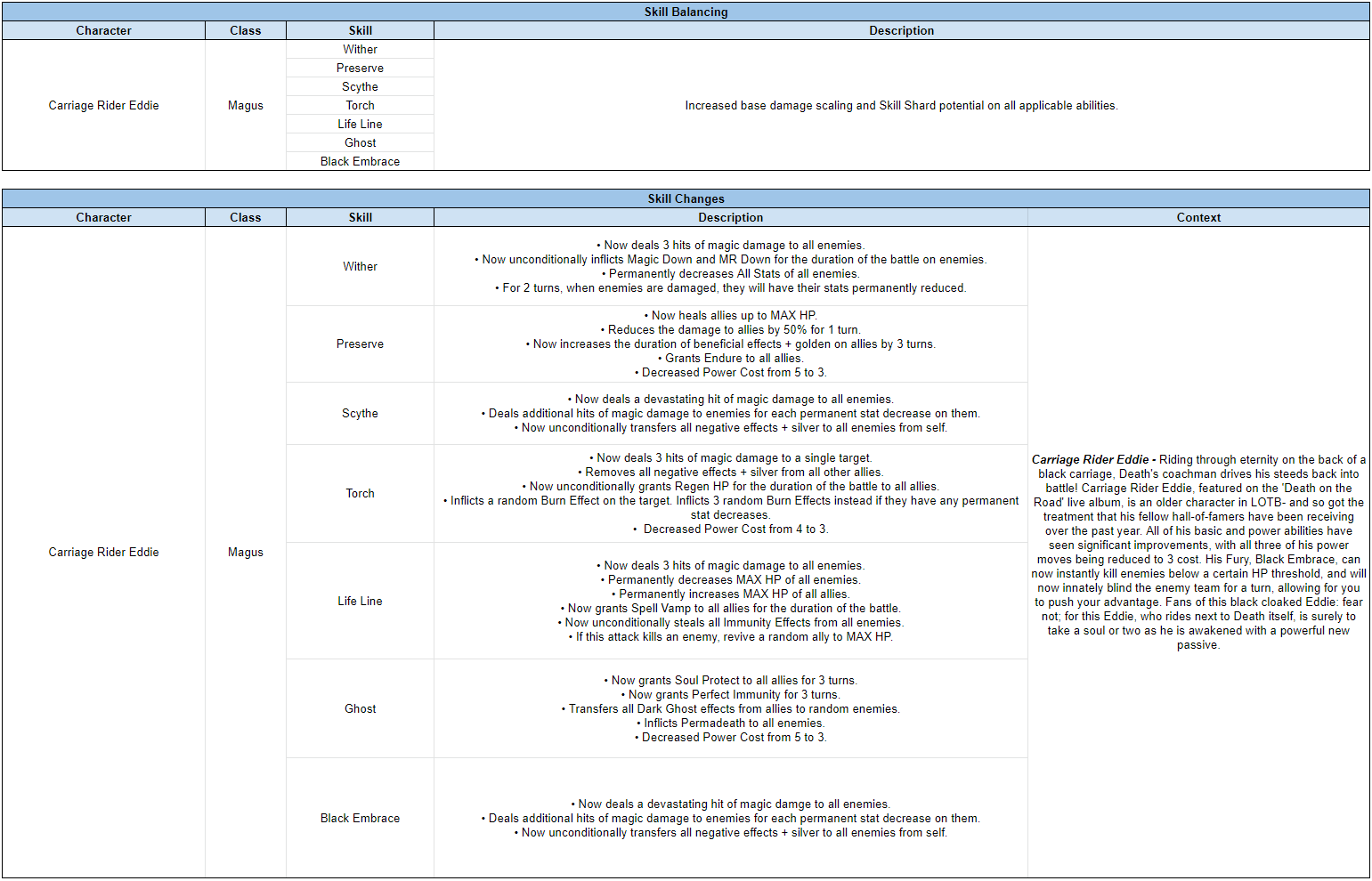Select Life Line cell in Skill Balancing table
This screenshot has height=881, width=1372.
(360, 124)
